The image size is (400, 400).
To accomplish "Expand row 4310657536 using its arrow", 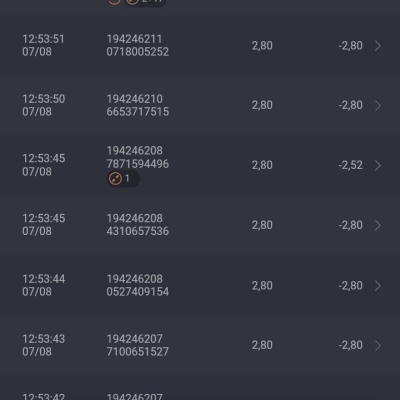I will click(x=378, y=225).
